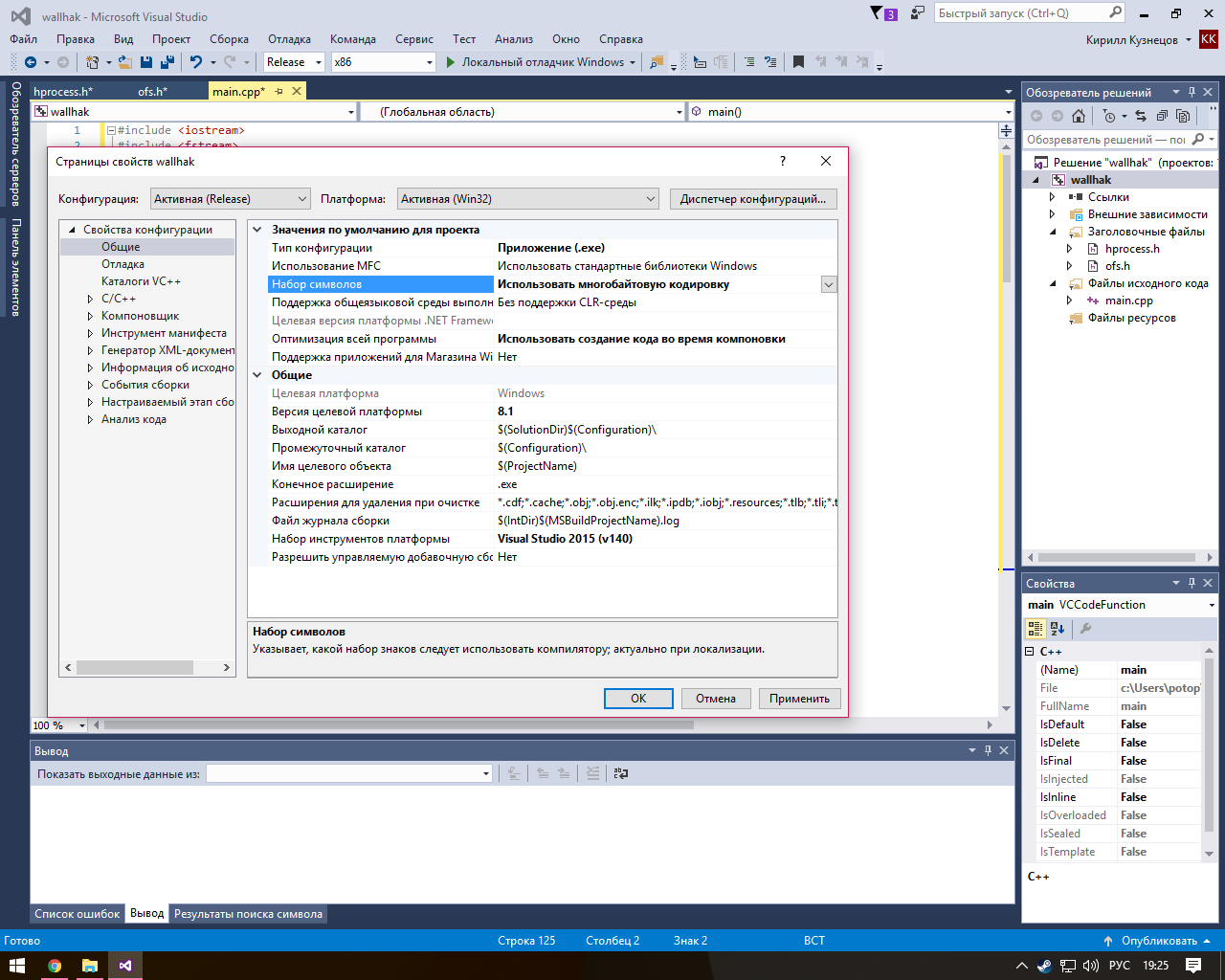Open the Отладка menu
The width and height of the screenshot is (1225, 980).
pos(289,39)
